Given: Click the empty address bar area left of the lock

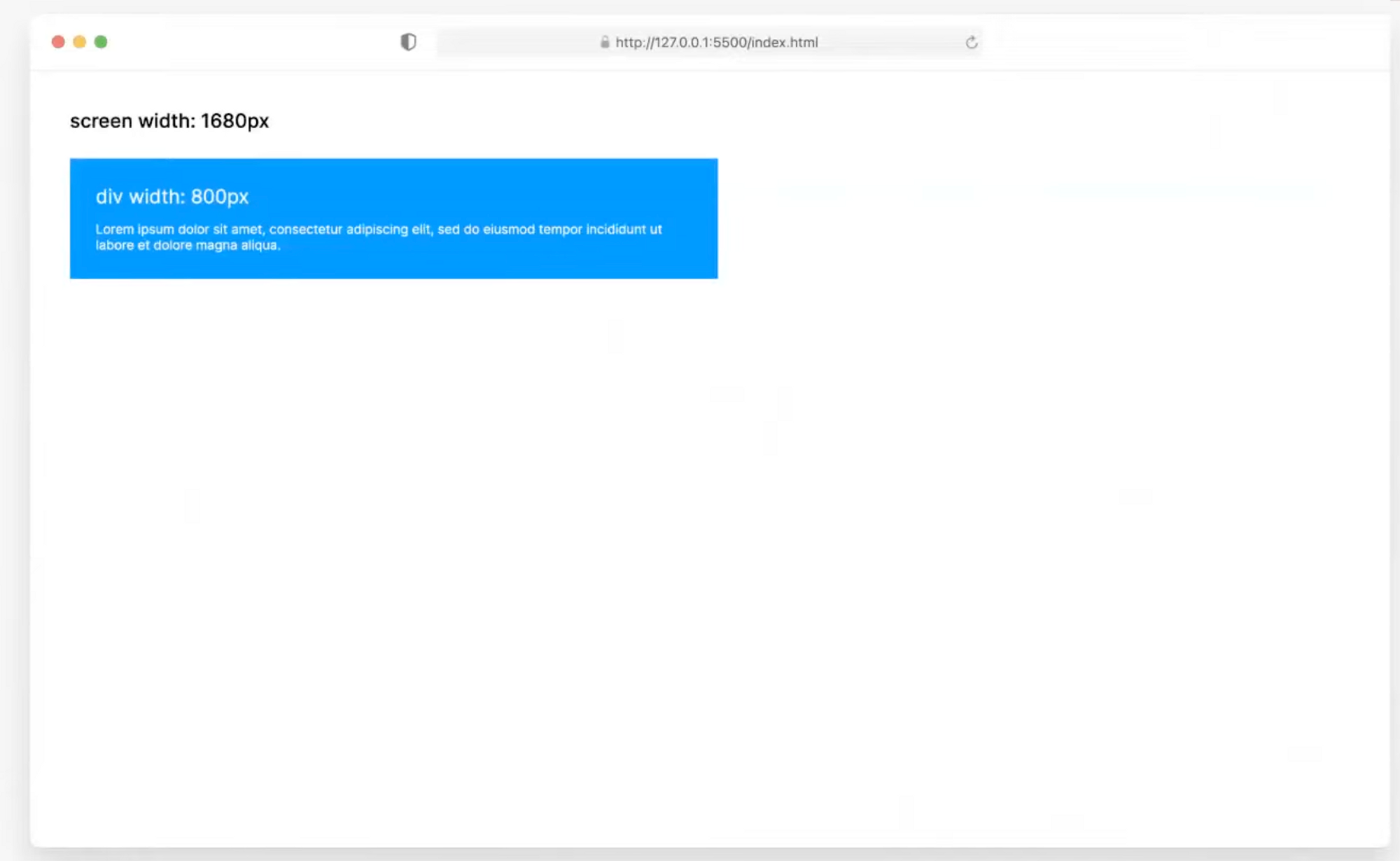Looking at the screenshot, I should click(x=518, y=43).
